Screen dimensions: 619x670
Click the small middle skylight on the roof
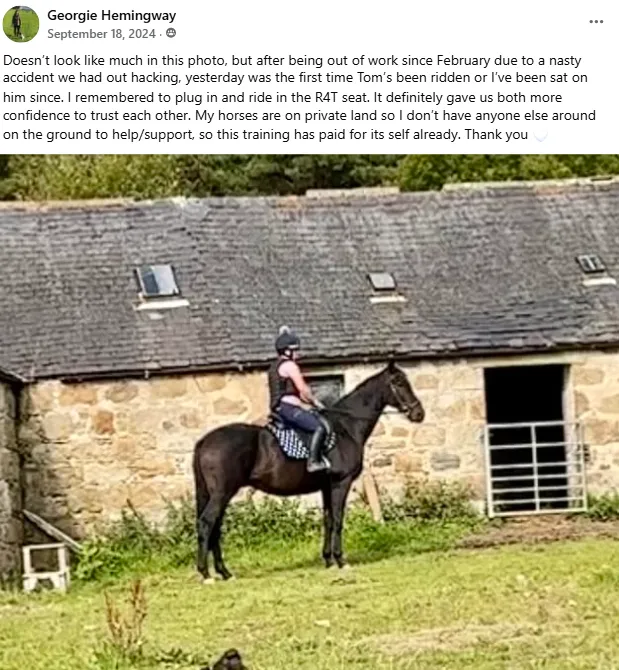pyautogui.click(x=382, y=282)
